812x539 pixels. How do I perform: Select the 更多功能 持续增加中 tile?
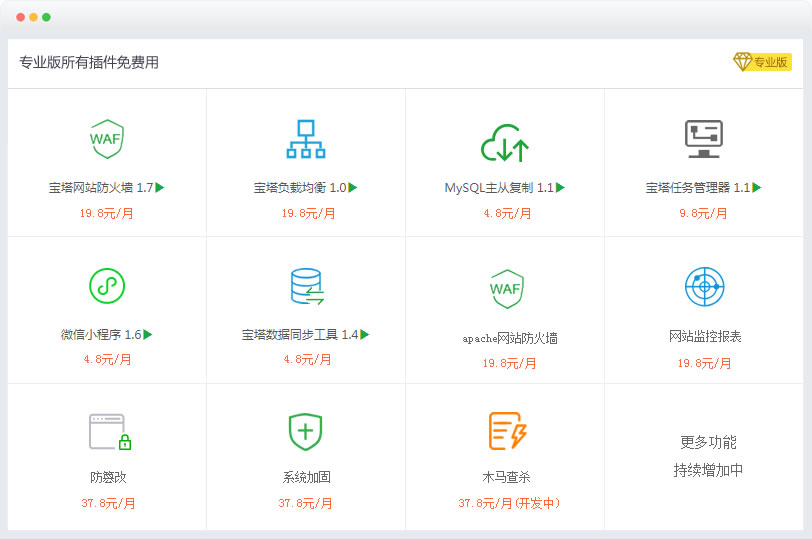(x=708, y=456)
